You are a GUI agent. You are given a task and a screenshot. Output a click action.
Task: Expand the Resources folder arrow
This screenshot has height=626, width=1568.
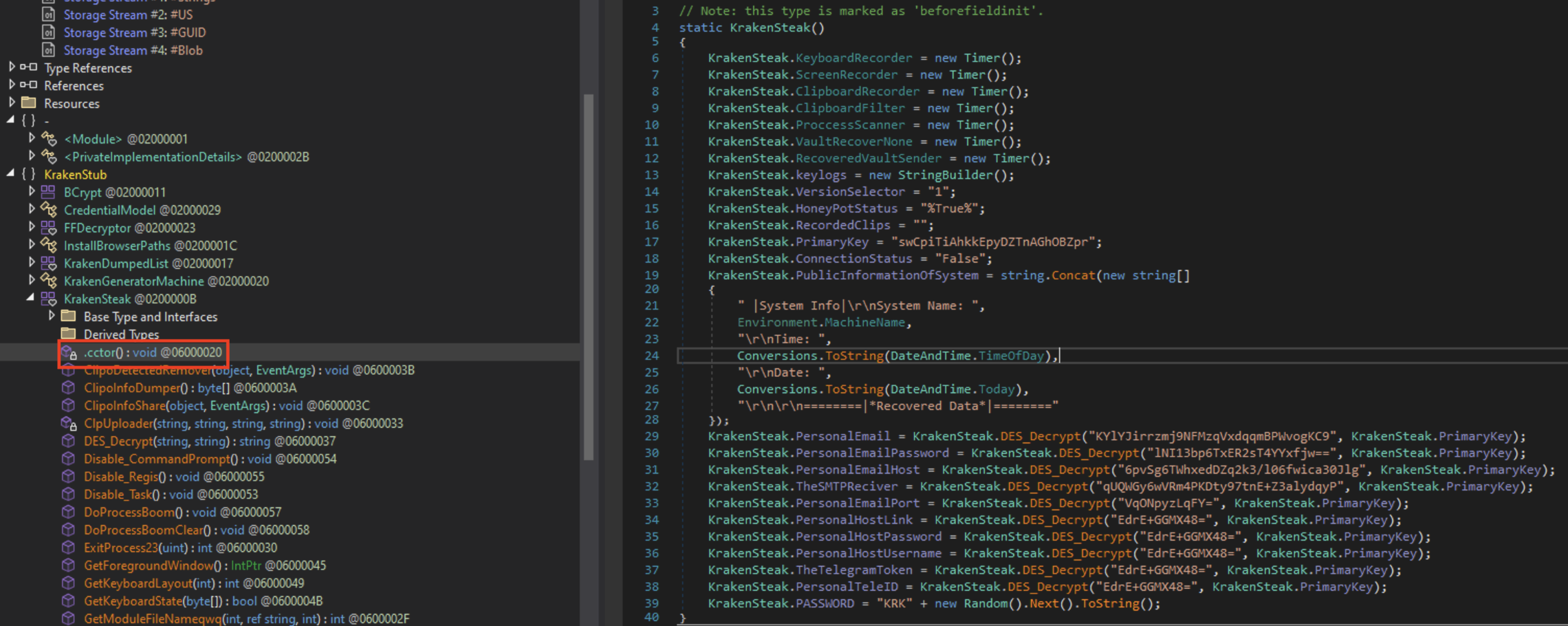[12, 103]
